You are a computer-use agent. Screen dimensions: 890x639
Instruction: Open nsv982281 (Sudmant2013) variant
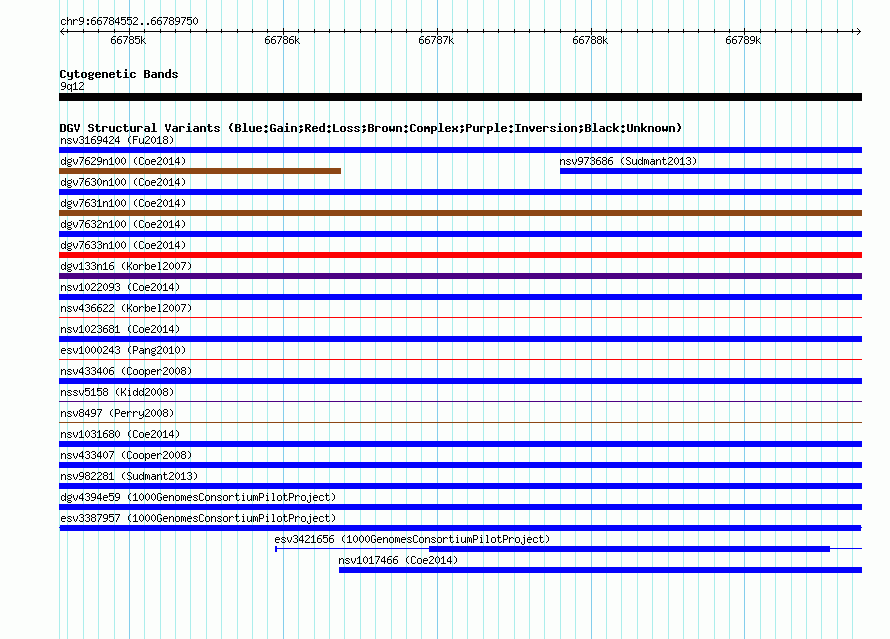pyautogui.click(x=129, y=476)
